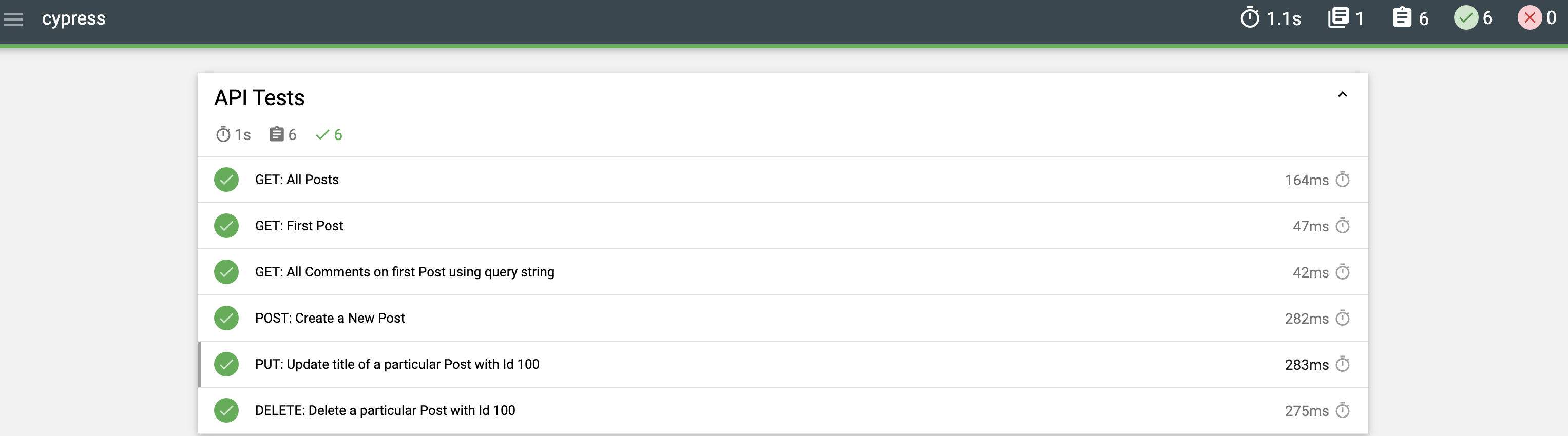Collapse the API Tests suite chevron
Screen dimensions: 1568x436
[x=1342, y=95]
